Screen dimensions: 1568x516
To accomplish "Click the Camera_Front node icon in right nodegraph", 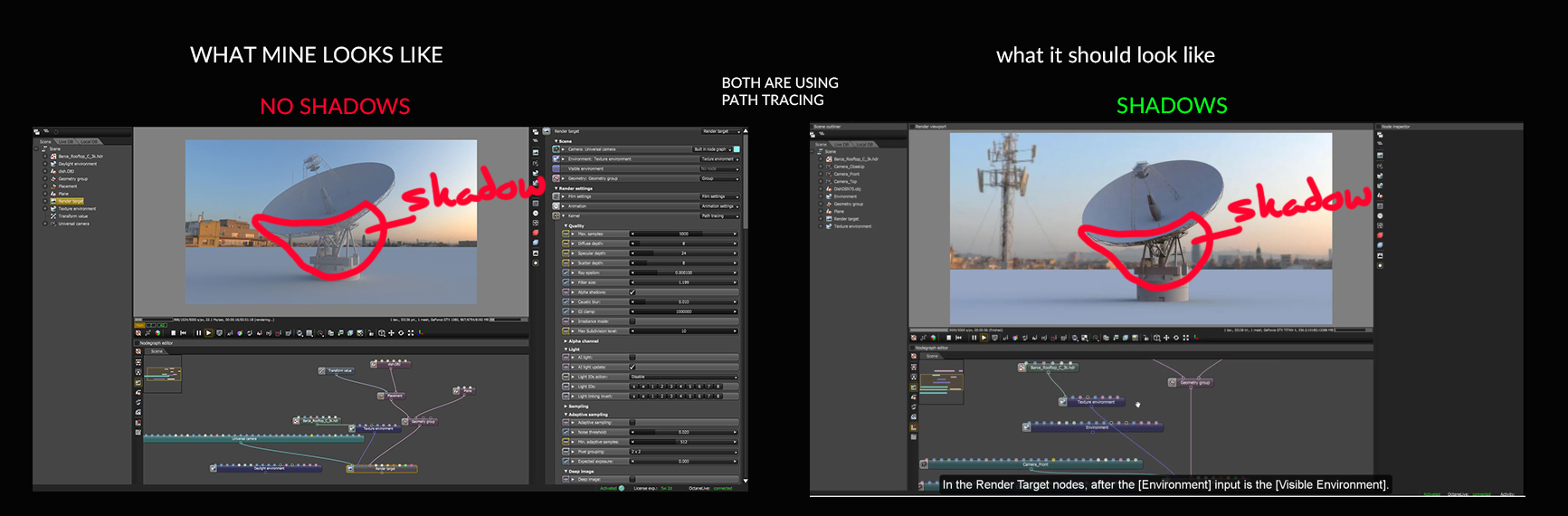I will tap(924, 464).
